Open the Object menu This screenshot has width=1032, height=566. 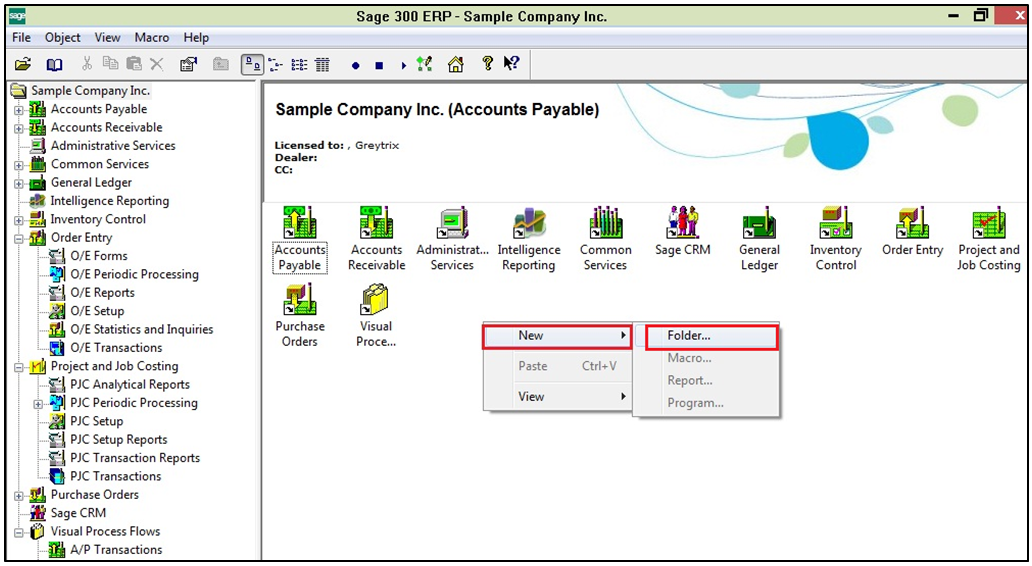click(x=63, y=38)
